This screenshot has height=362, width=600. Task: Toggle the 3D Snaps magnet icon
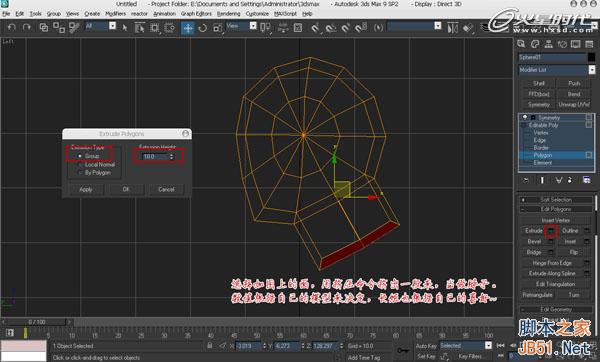pos(316,28)
